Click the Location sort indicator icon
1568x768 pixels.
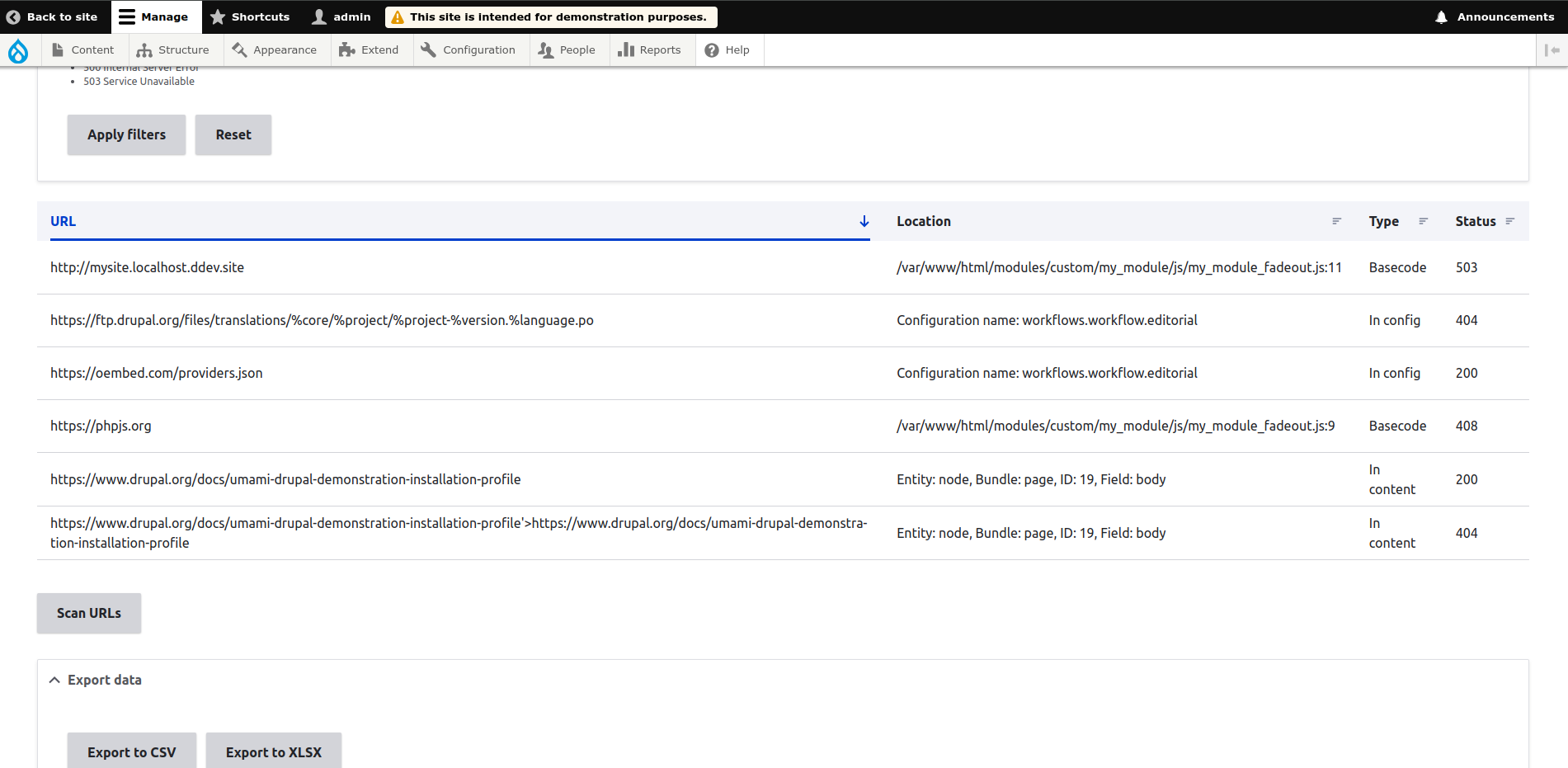pyautogui.click(x=1336, y=221)
